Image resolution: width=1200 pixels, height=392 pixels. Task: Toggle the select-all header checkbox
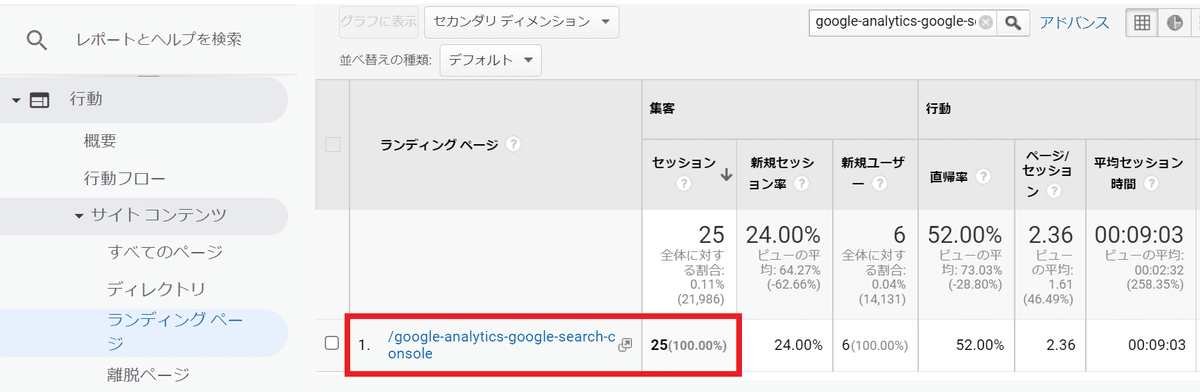[x=333, y=145]
